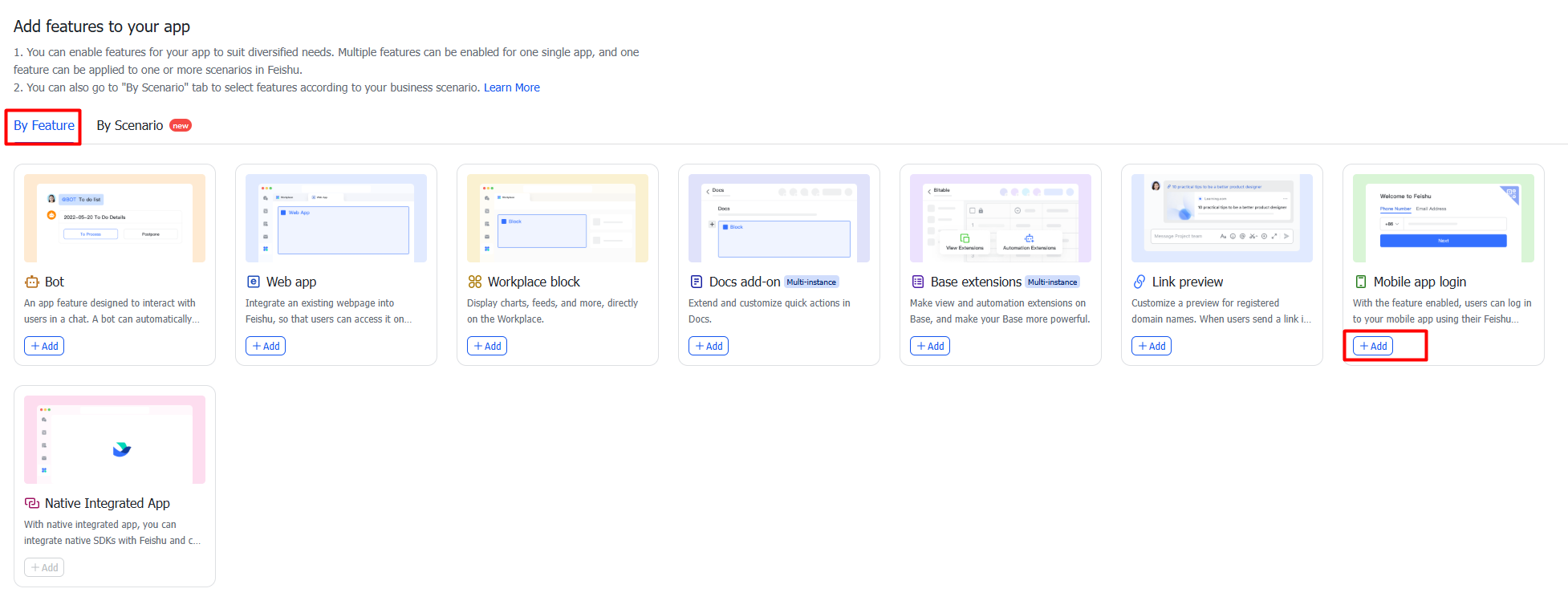The image size is (1568, 613).
Task: Add the Base extensions feature
Action: 930,346
